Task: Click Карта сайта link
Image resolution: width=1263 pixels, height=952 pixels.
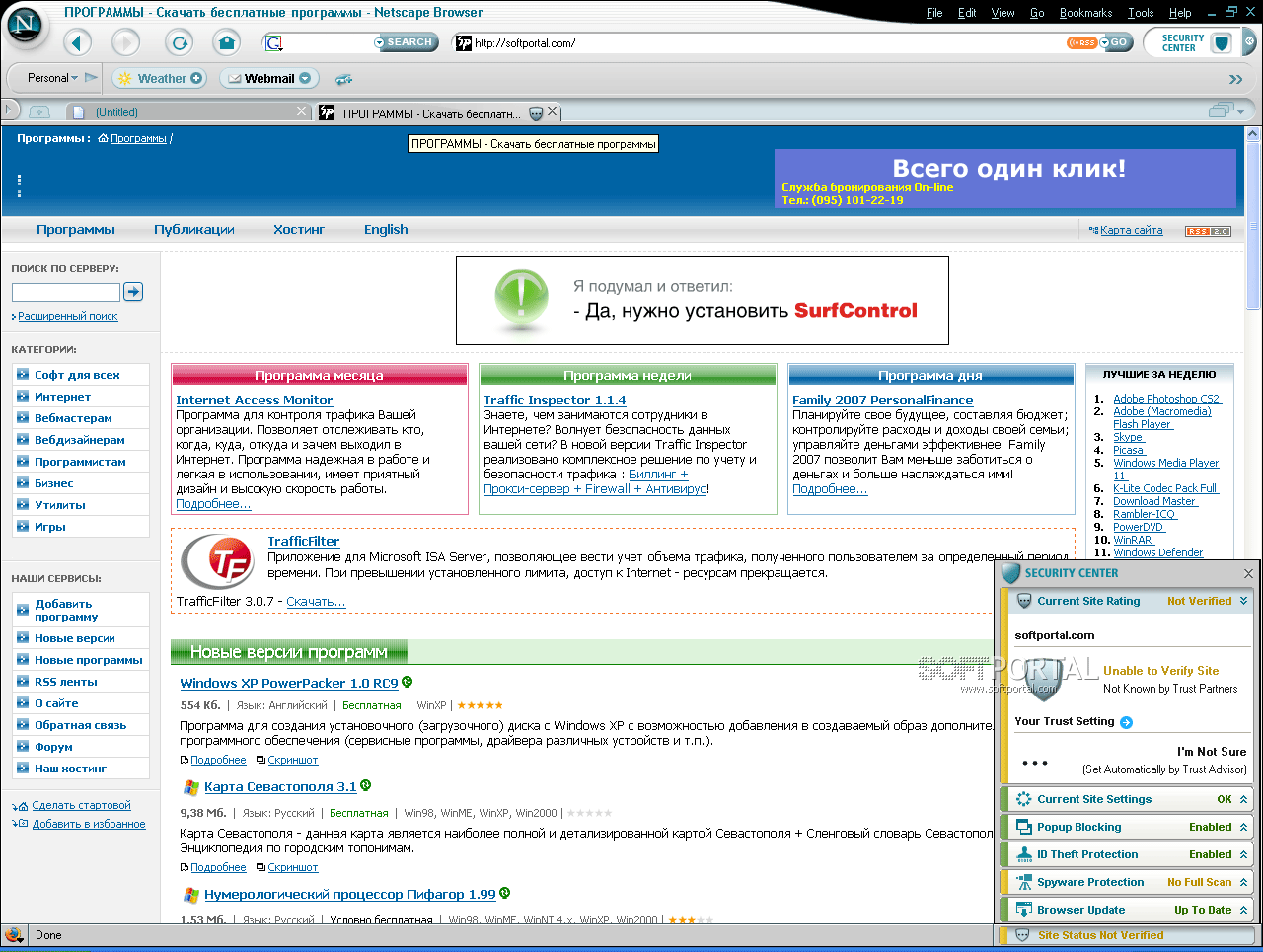Action: click(x=1131, y=230)
